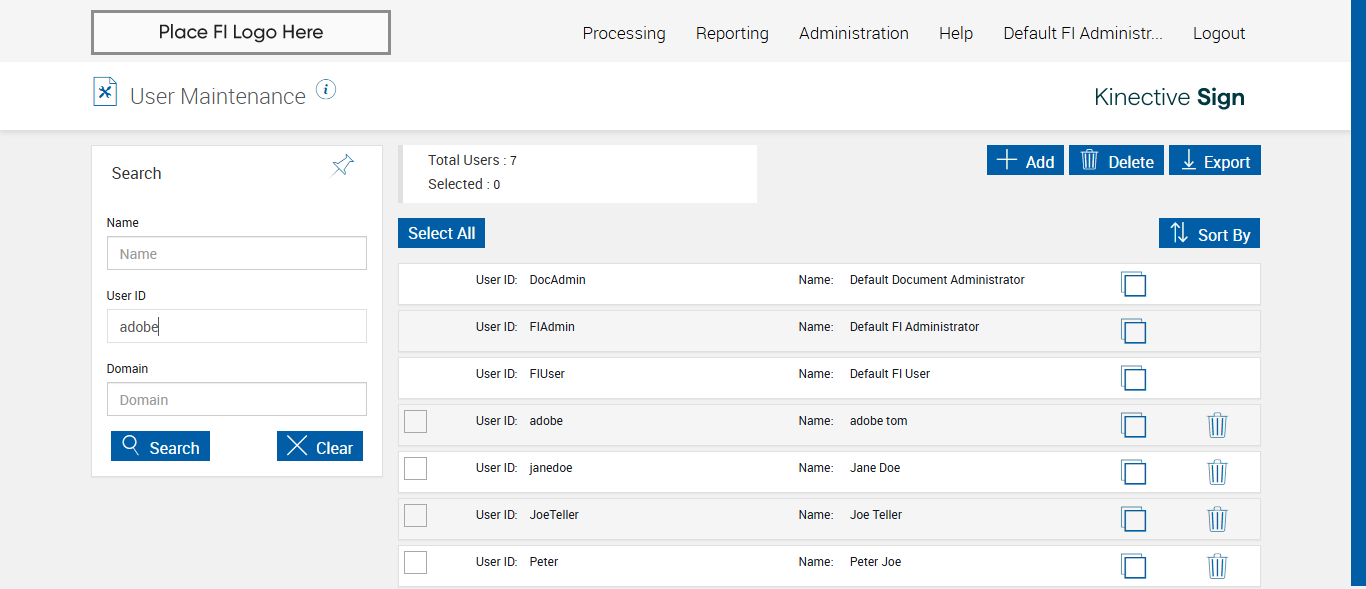1366x589 pixels.
Task: Expand the Processing menu
Action: tap(623, 33)
